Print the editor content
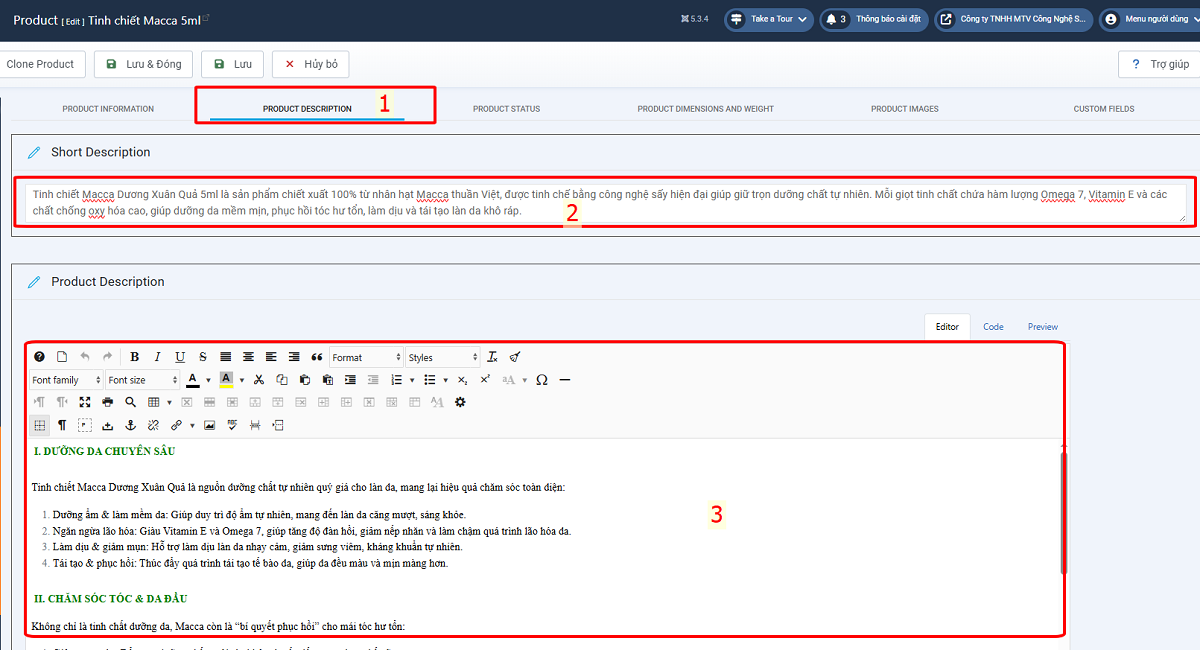1200x650 pixels. tap(108, 402)
